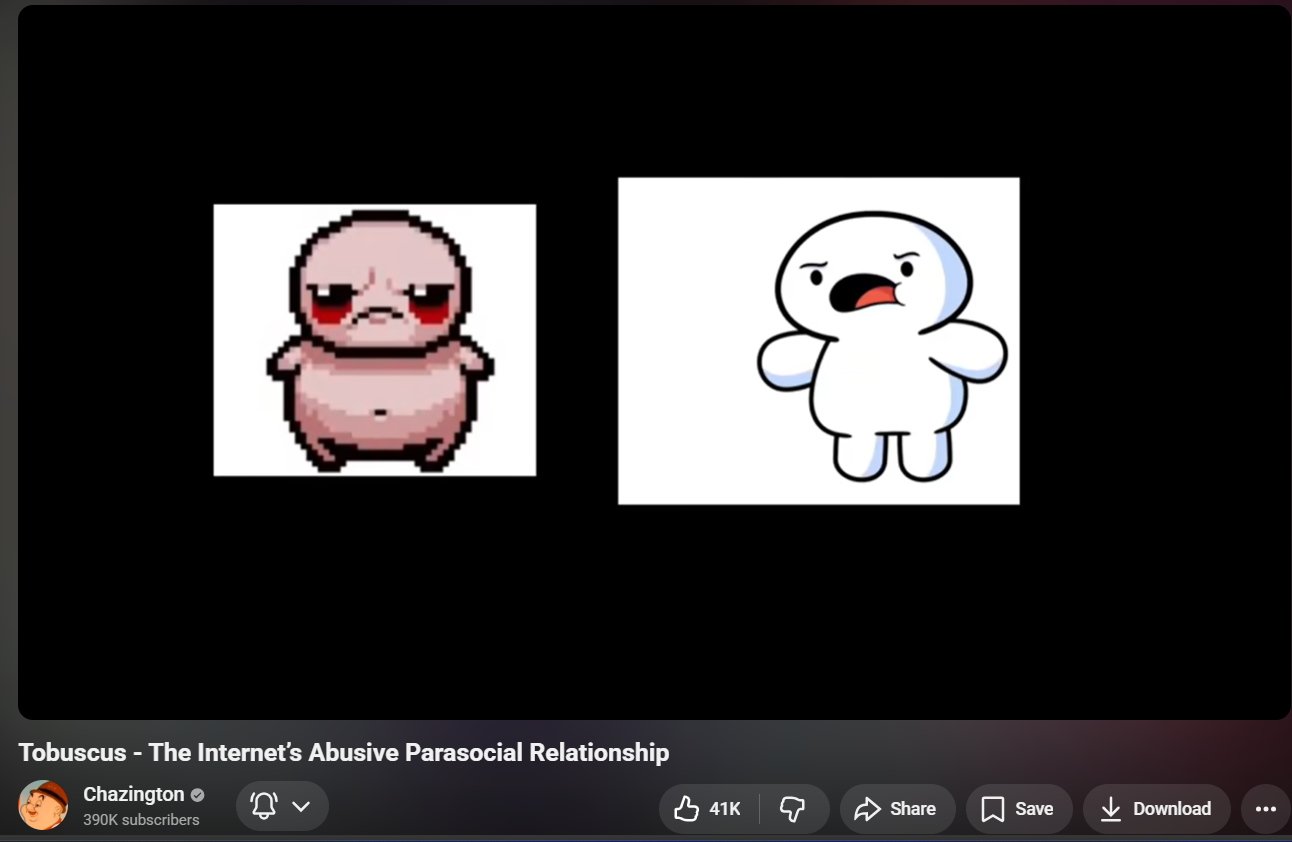Open notification settings bell dropdown

(x=282, y=806)
